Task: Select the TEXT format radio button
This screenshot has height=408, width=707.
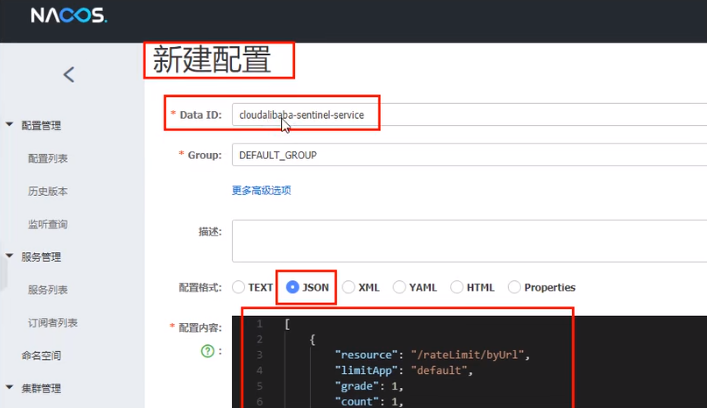Action: click(239, 287)
